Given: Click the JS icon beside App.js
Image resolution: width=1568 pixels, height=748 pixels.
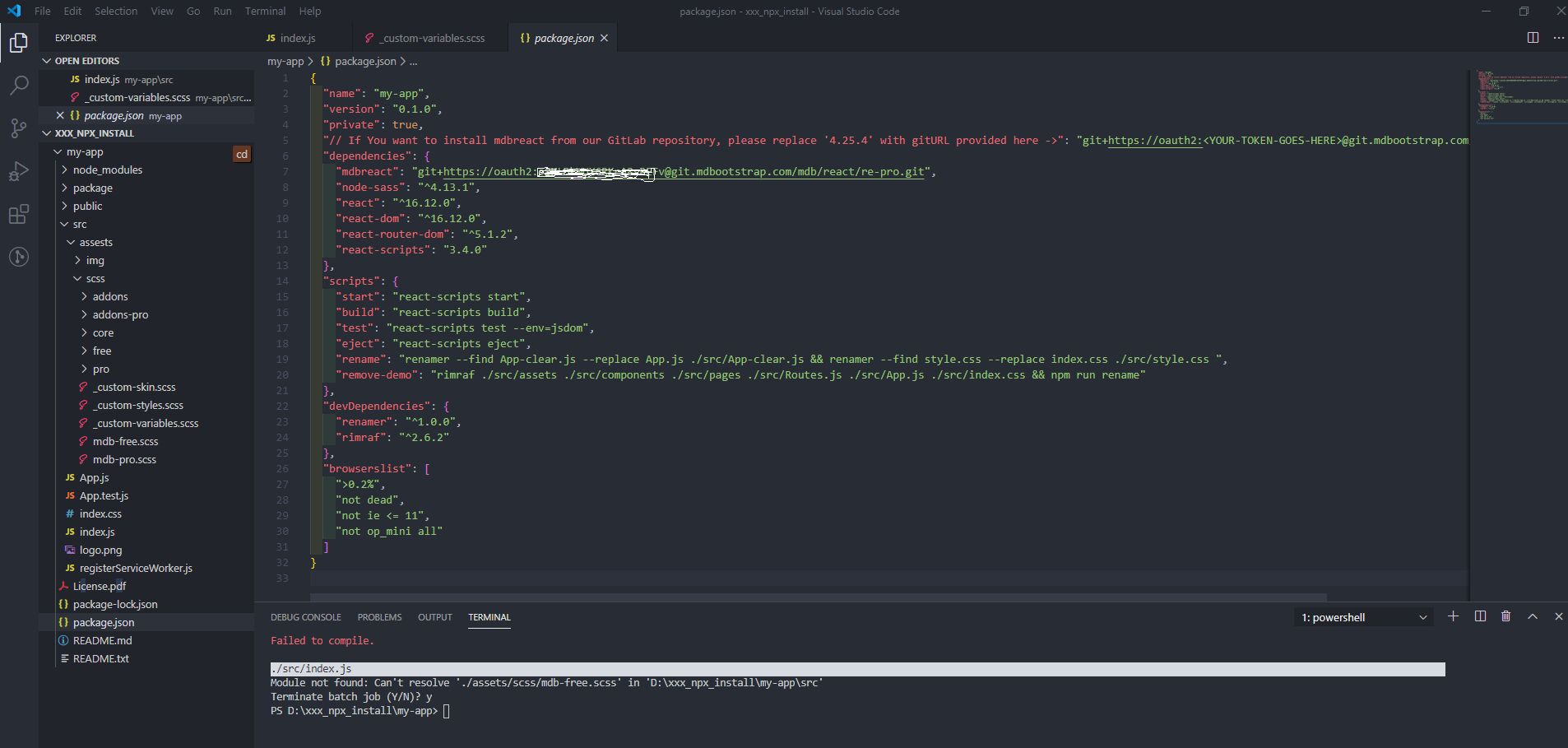Looking at the screenshot, I should [70, 477].
